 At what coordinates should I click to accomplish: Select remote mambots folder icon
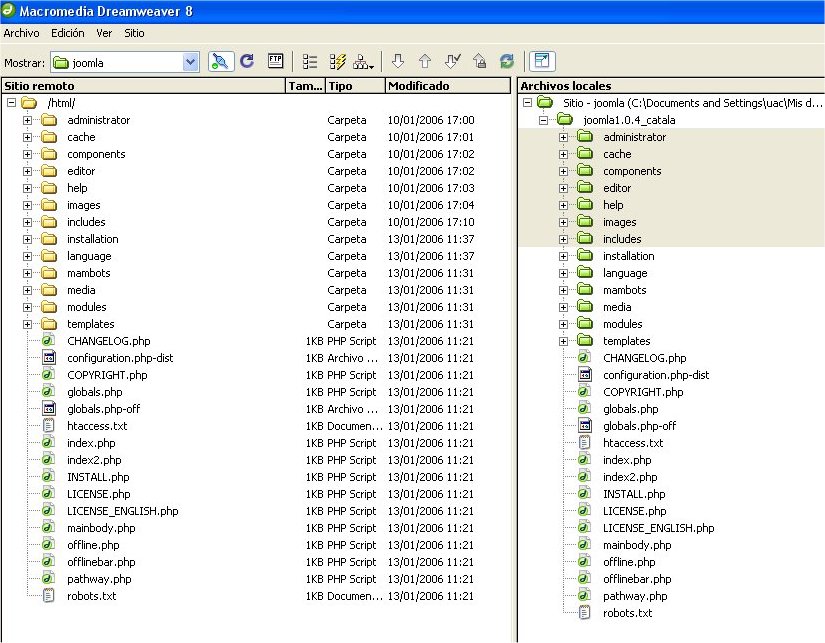point(49,273)
